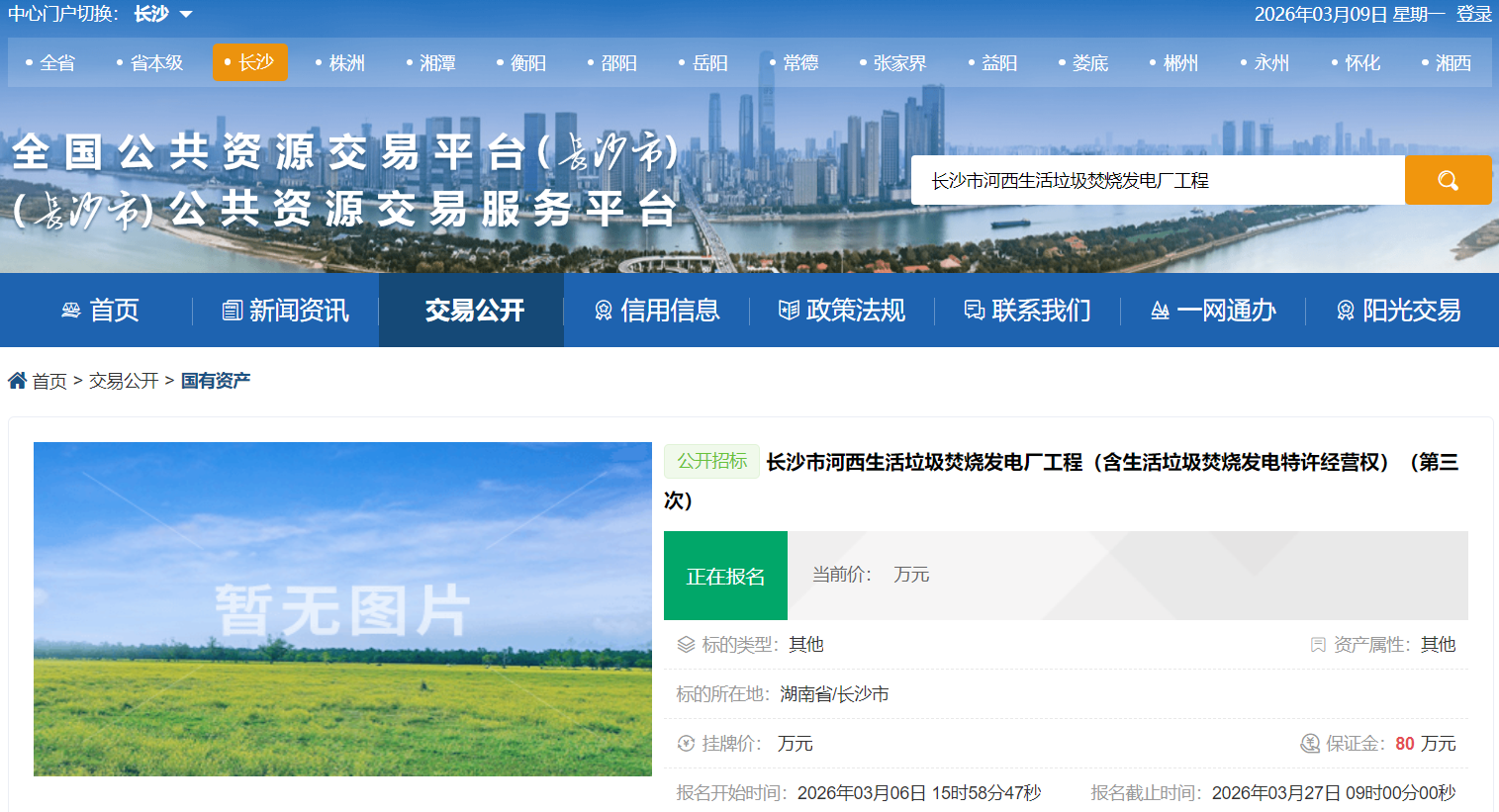The height and width of the screenshot is (812, 1499).
Task: Click the search input field
Action: pos(1158,180)
